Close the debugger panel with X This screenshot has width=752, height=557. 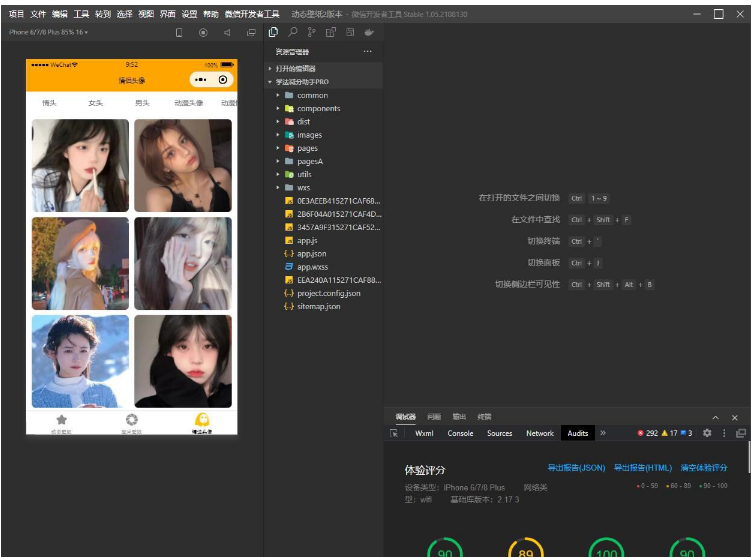click(735, 417)
